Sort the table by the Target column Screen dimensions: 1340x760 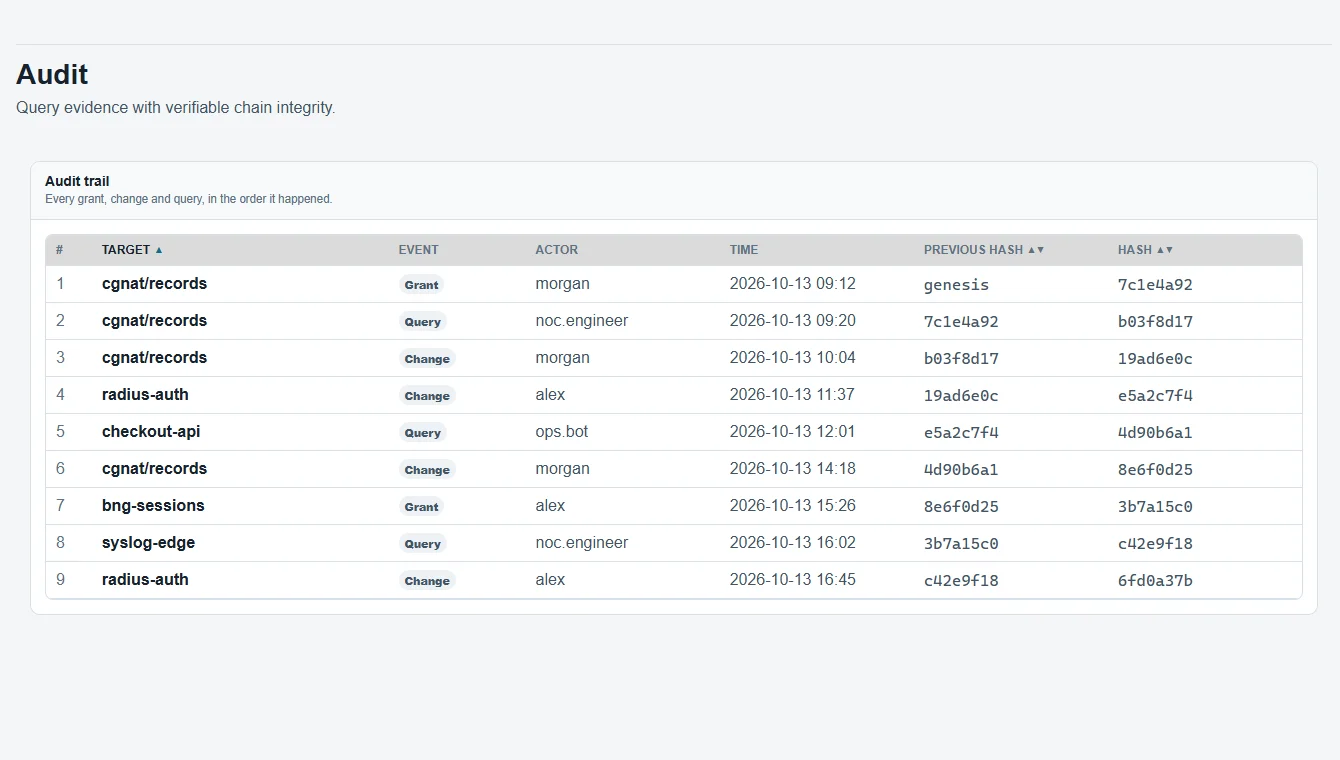tap(132, 250)
